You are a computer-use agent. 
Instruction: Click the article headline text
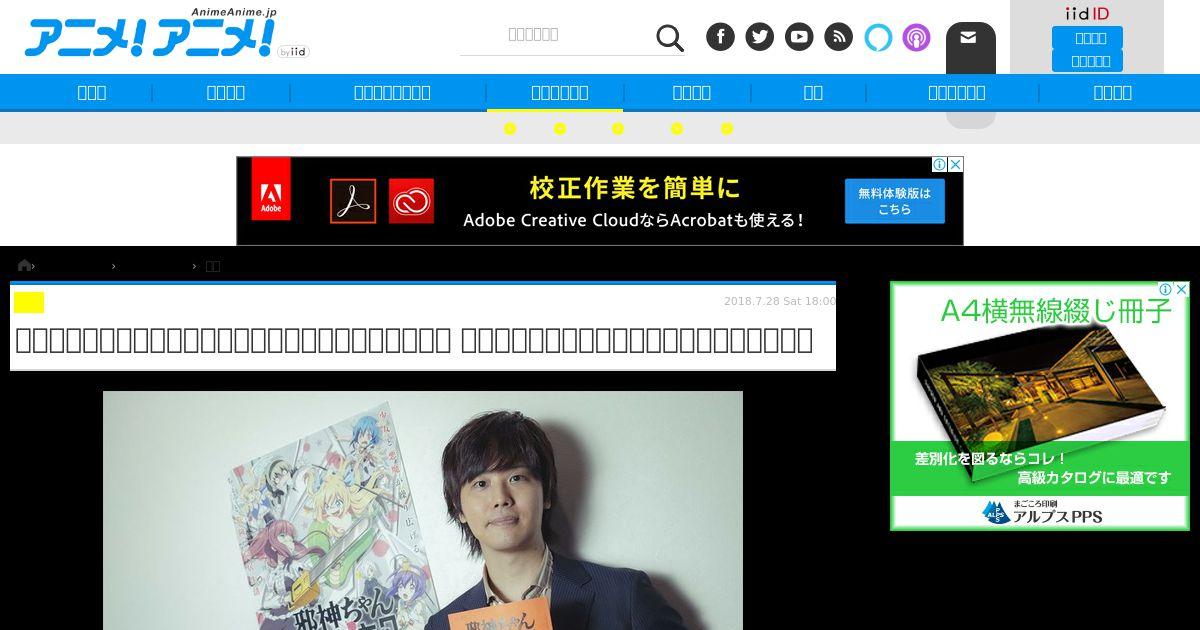(414, 341)
